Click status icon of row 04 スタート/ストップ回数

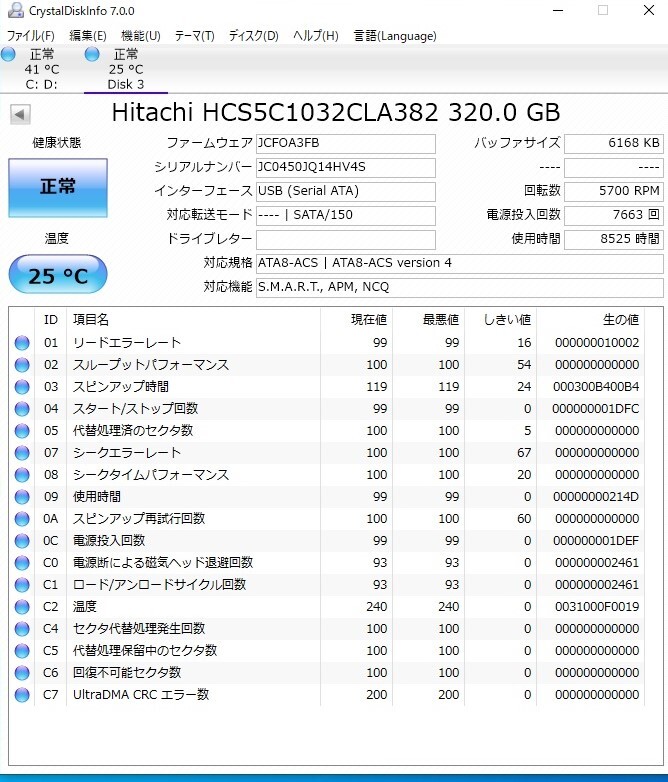tap(22, 408)
